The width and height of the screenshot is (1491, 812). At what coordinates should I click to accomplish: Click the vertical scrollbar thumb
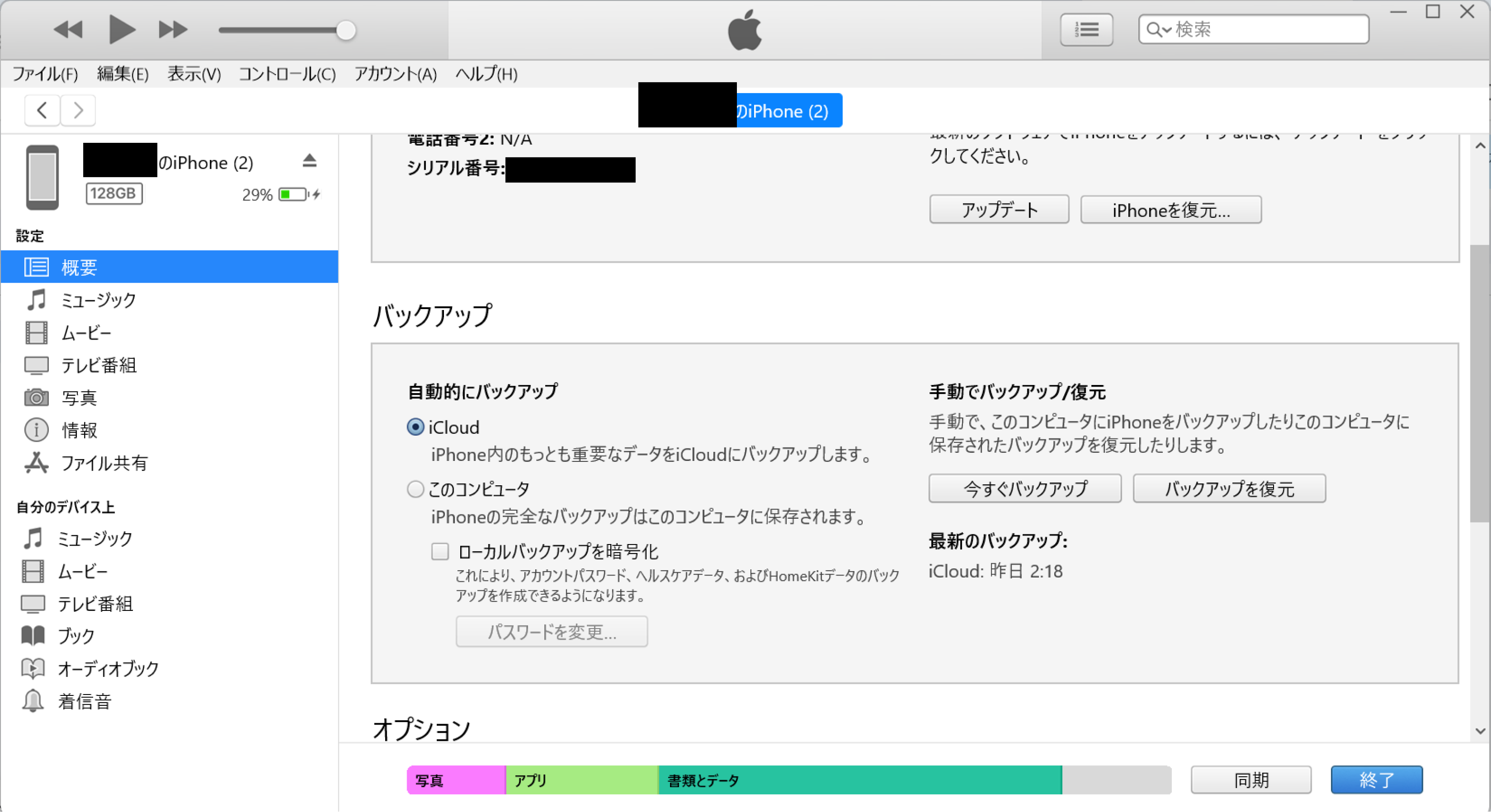(1480, 383)
